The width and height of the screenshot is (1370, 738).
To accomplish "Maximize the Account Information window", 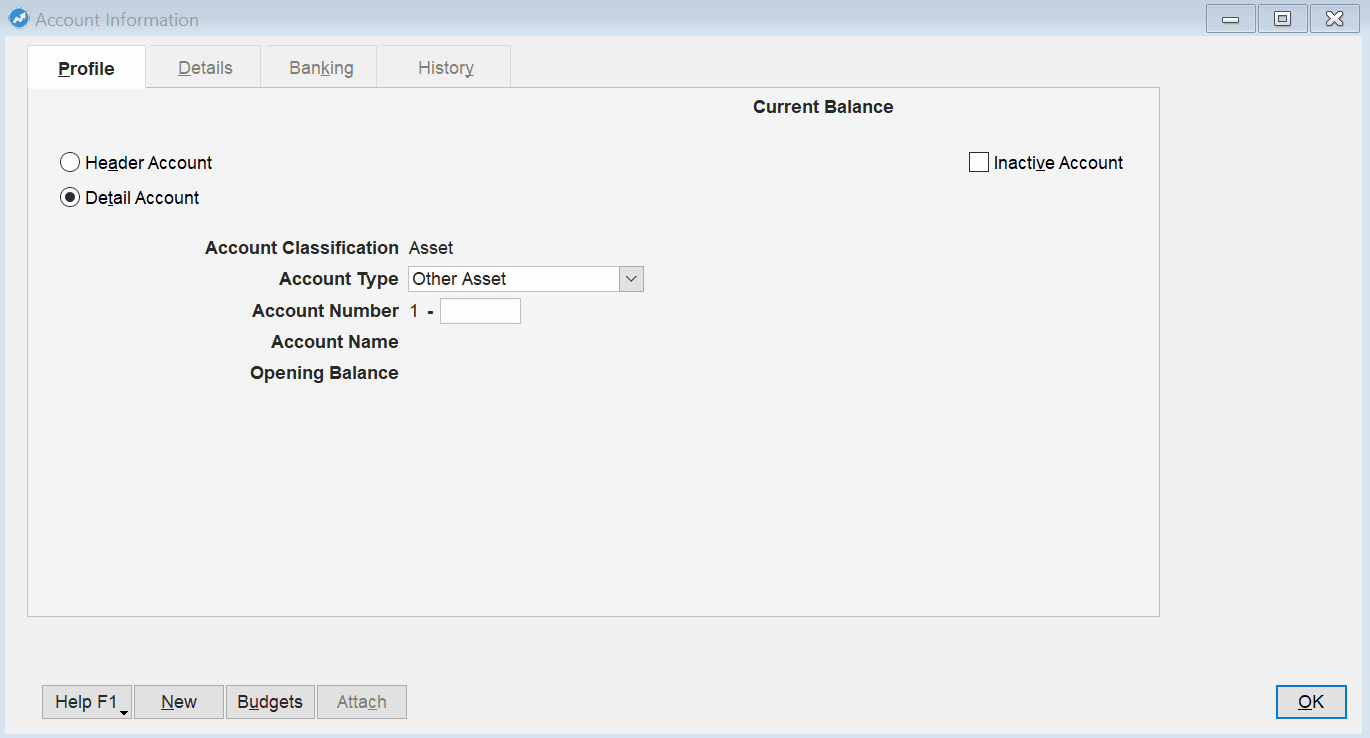I will pyautogui.click(x=1282, y=18).
